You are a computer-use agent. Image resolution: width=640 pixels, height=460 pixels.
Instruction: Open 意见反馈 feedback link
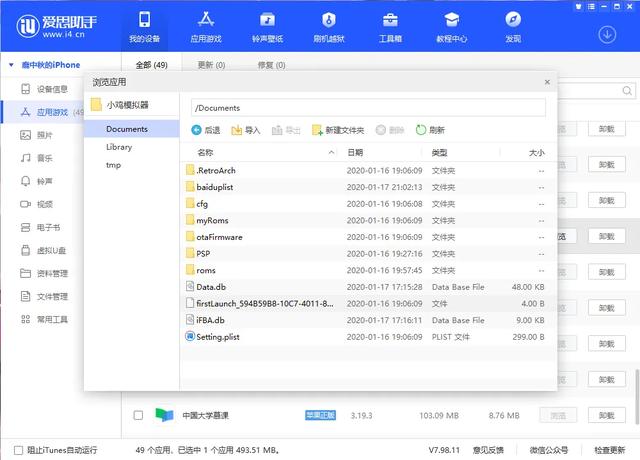[x=488, y=450]
